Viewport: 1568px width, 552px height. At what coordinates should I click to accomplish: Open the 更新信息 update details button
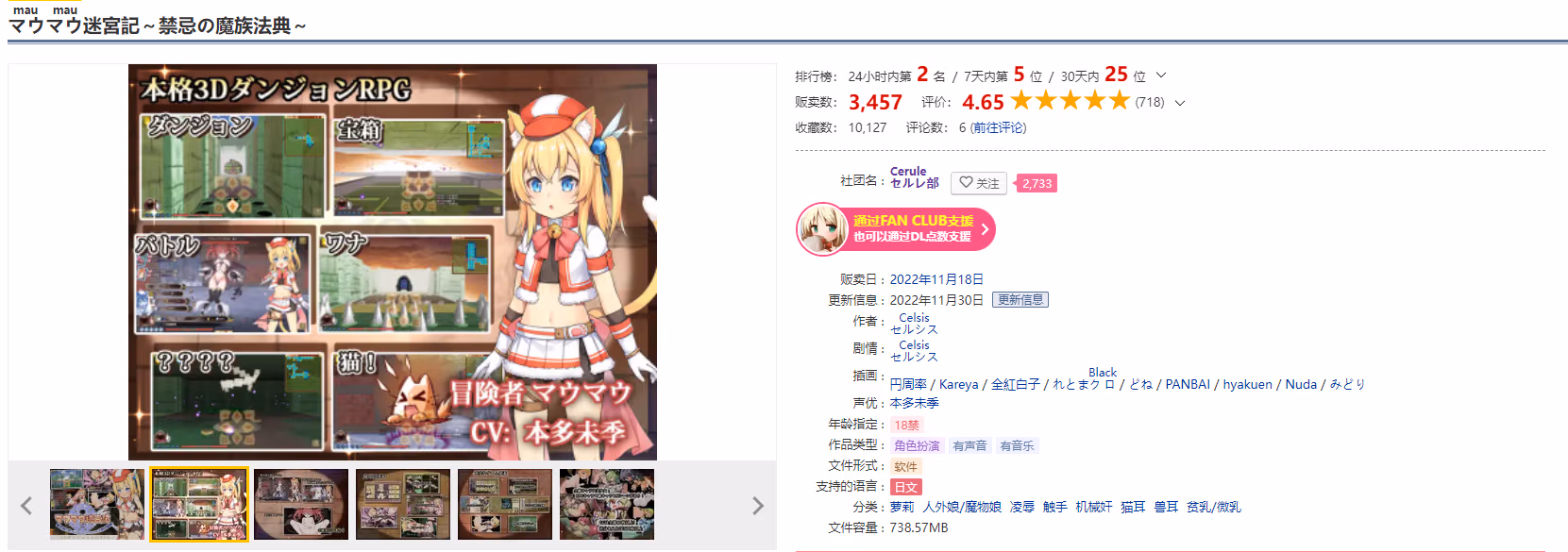(1020, 300)
